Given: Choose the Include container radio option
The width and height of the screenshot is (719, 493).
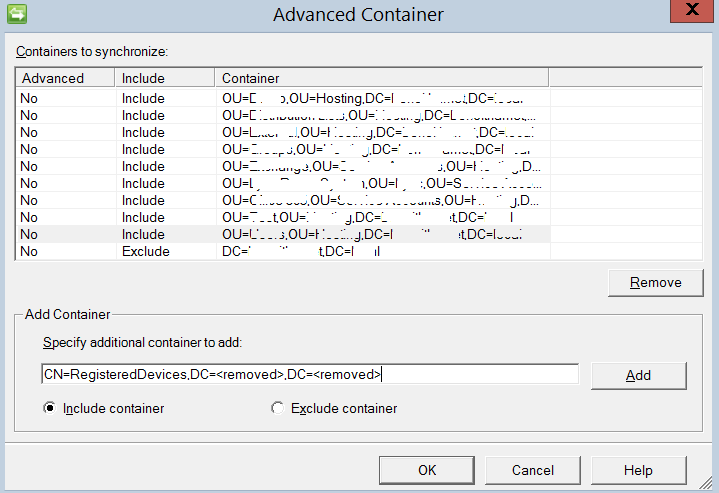Looking at the screenshot, I should click(x=49, y=408).
